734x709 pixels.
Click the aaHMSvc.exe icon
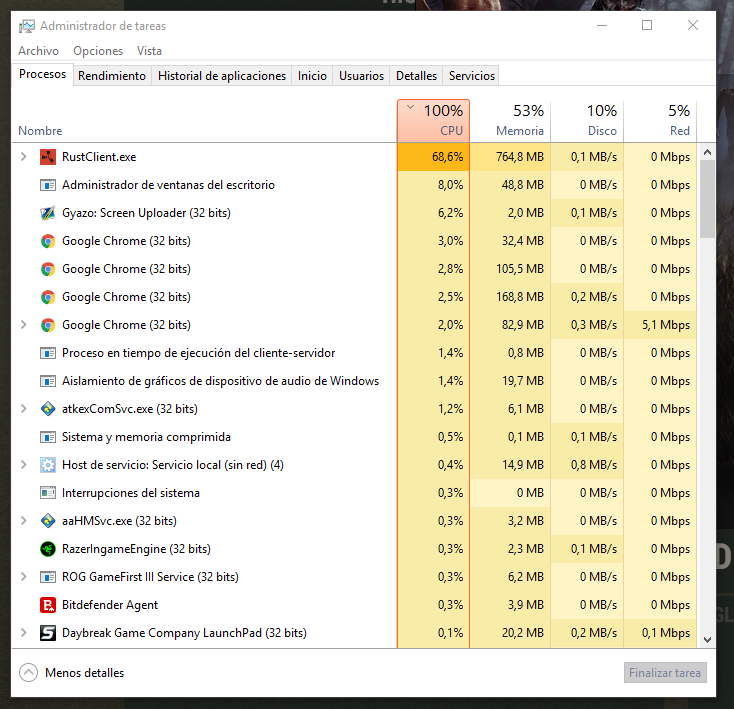[48, 521]
